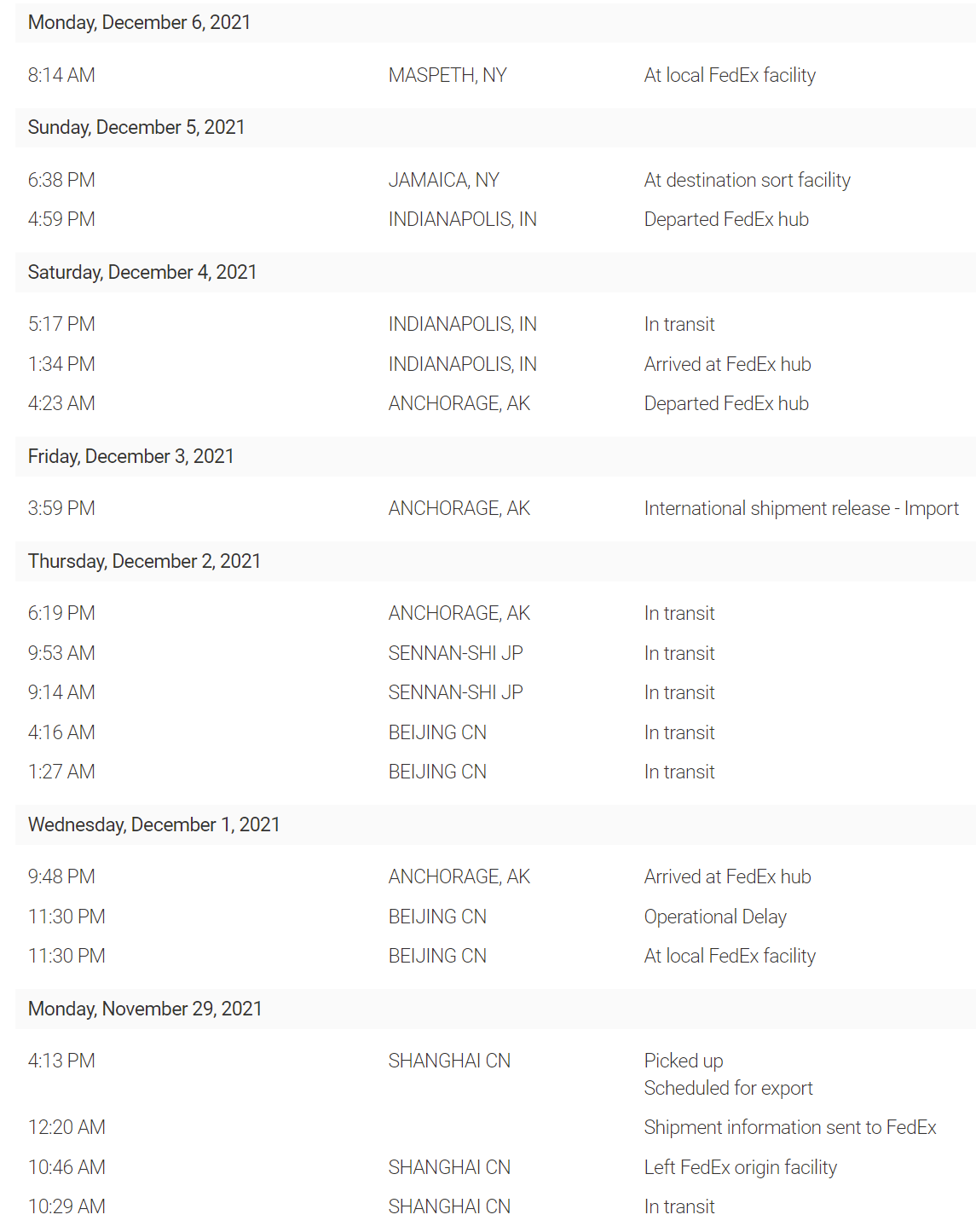
Task: Select the "Wednesday, December 1, 2021" header row
Action: pos(153,824)
